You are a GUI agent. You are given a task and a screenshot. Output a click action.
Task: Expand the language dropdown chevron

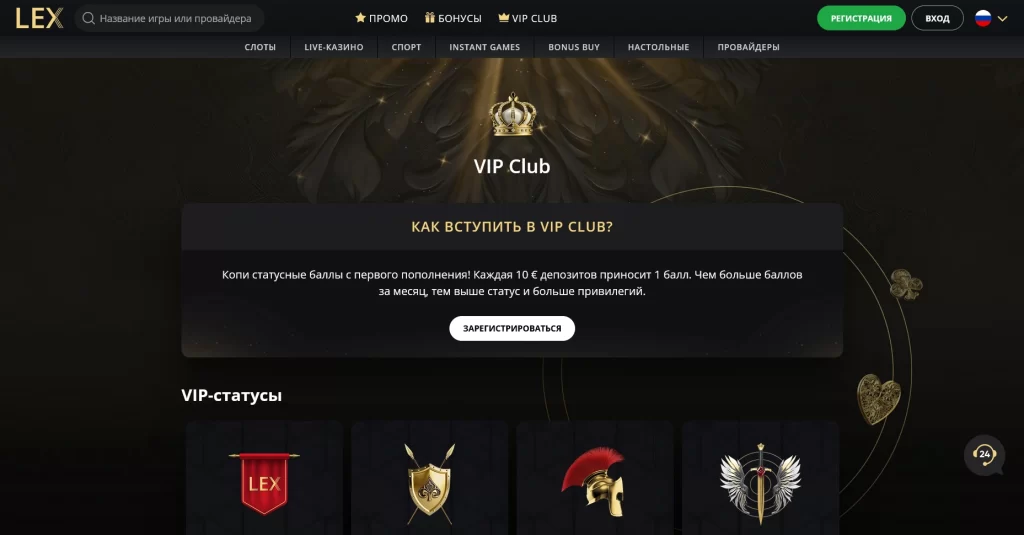[1002, 19]
